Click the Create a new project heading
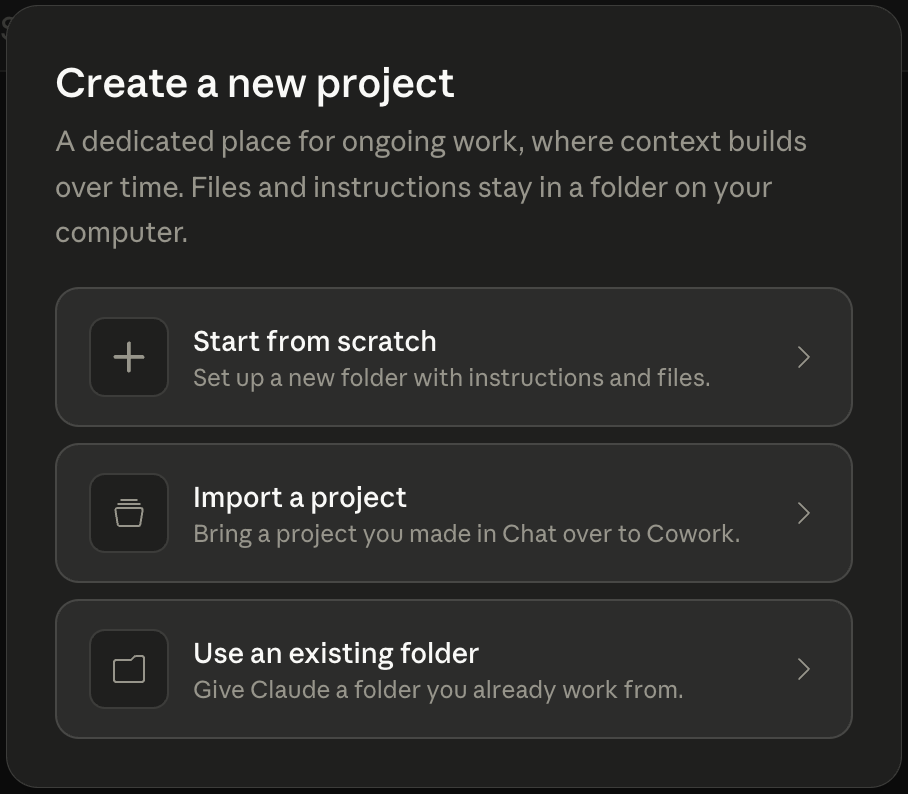Screen dimensions: 908x794 click(x=255, y=85)
